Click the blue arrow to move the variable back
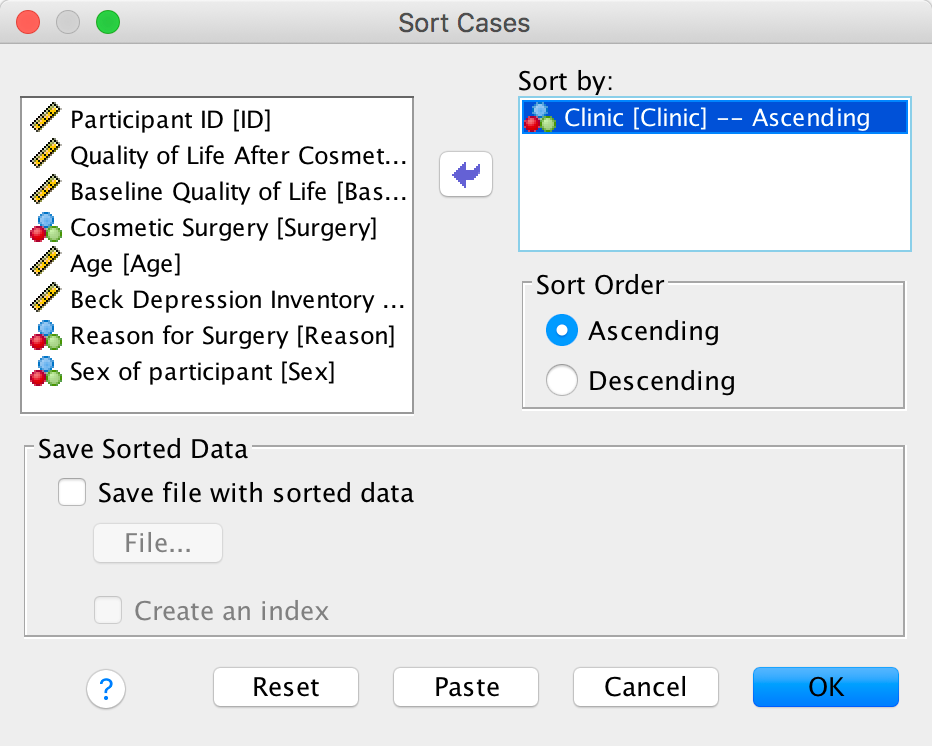The width and height of the screenshot is (932, 746). click(x=466, y=176)
